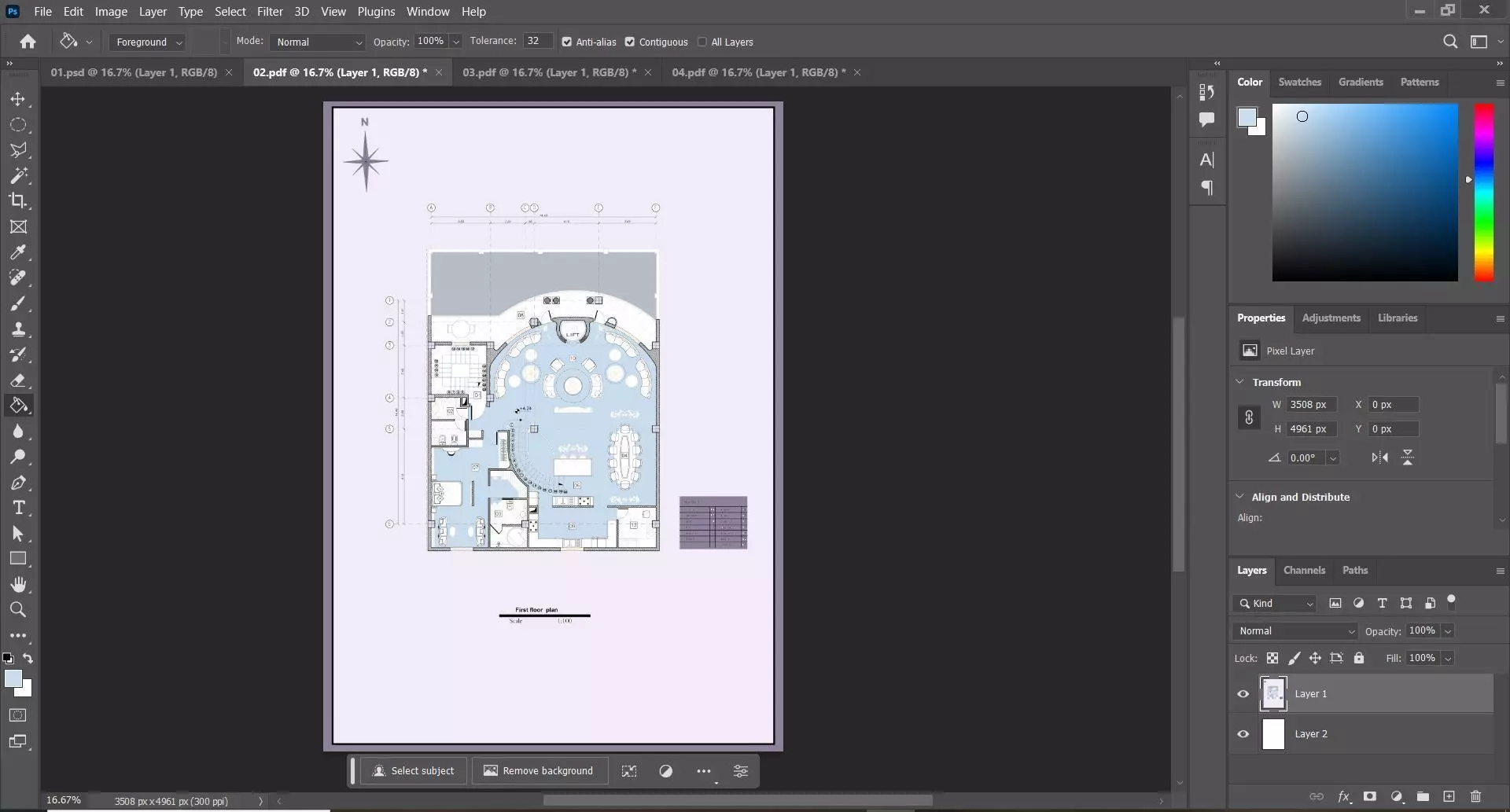This screenshot has height=812, width=1510.
Task: Toggle lock transparent pixels
Action: [x=1272, y=658]
